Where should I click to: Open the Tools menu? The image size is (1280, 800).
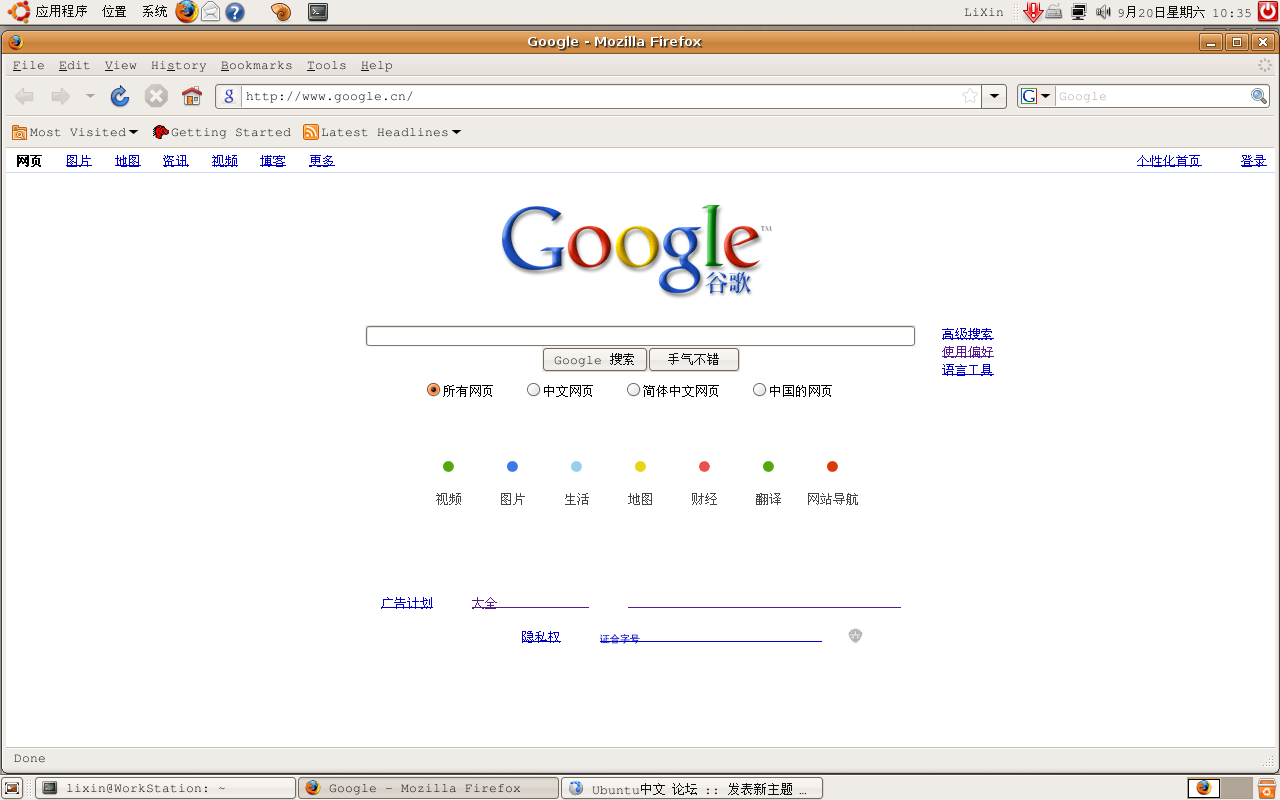point(326,65)
